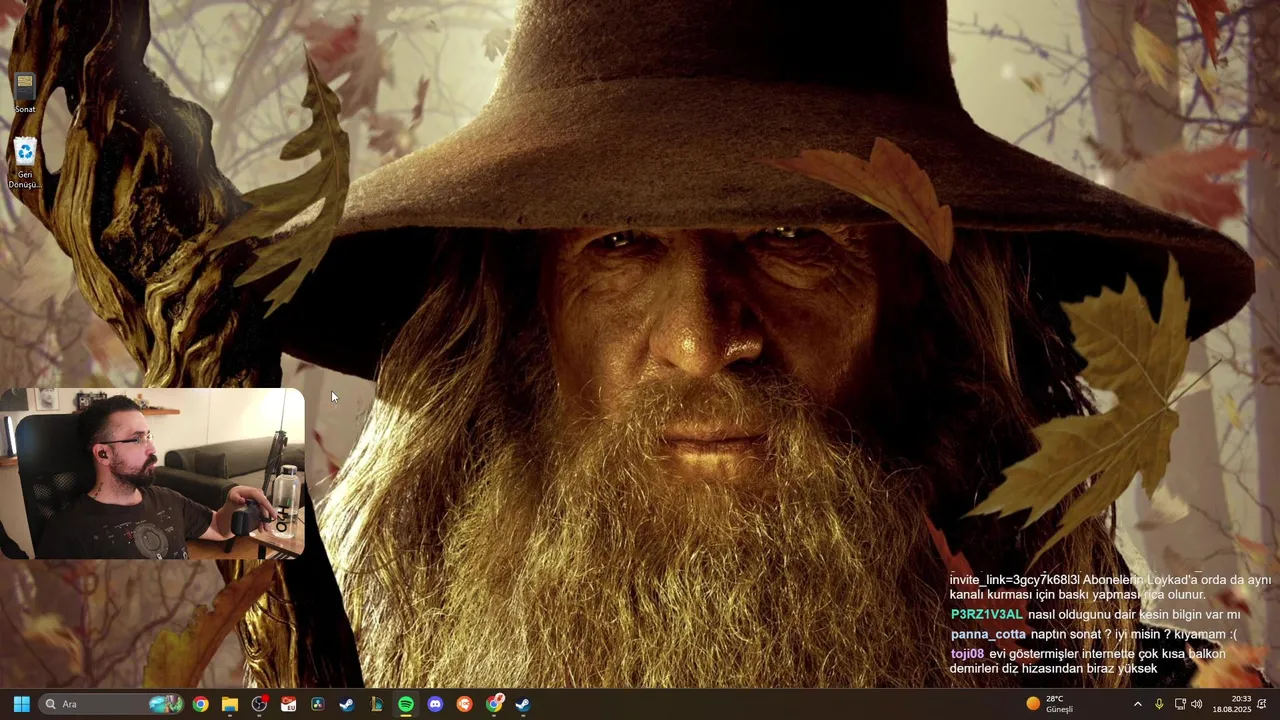Click chat username panna_cotta
1280x720 pixels.
988,634
